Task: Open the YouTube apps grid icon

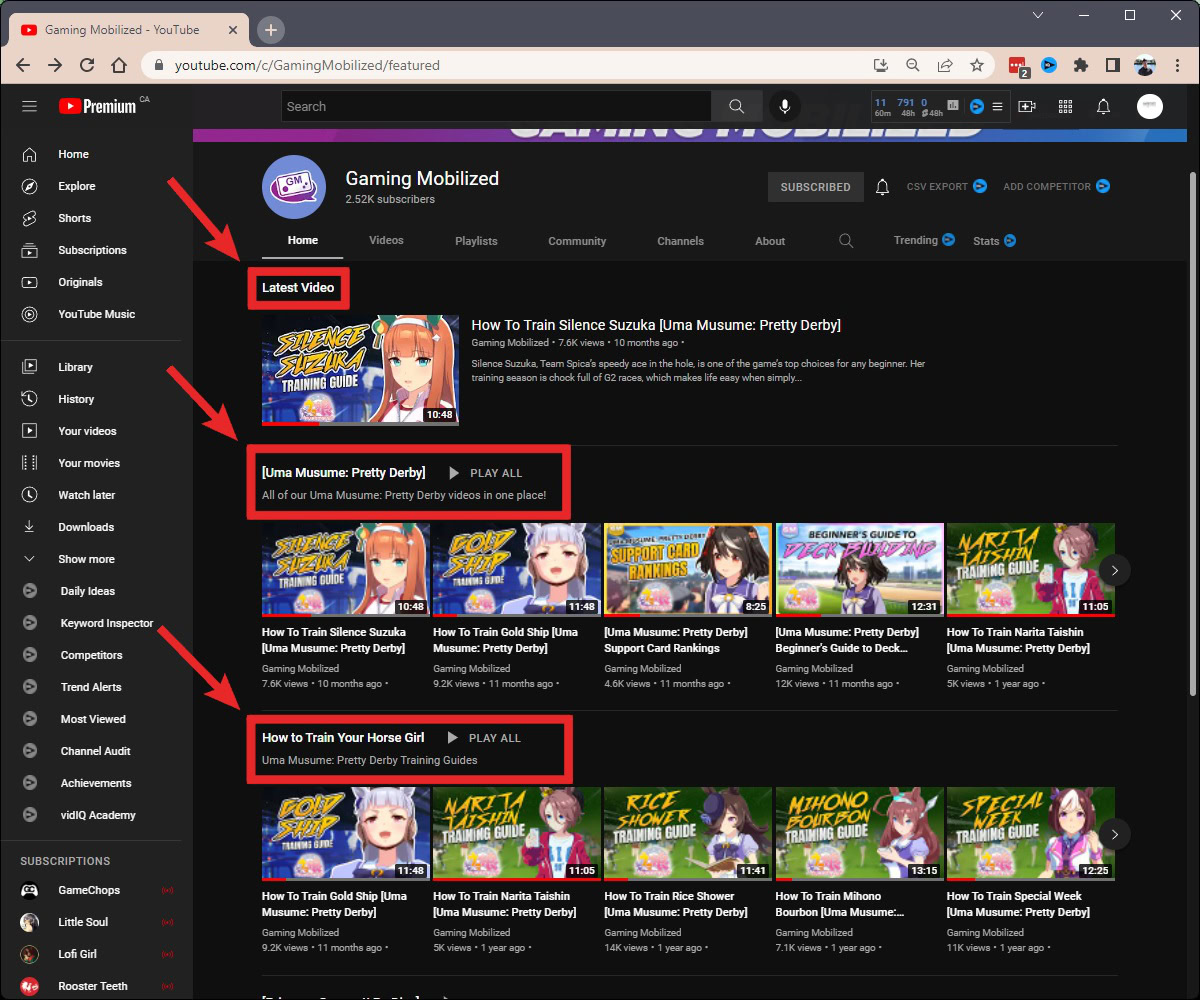Action: 1065,106
